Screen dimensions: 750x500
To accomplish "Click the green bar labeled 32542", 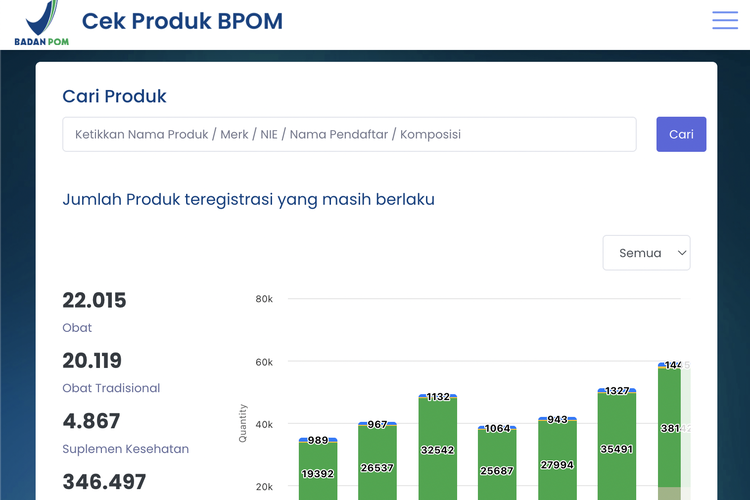I will [x=438, y=449].
